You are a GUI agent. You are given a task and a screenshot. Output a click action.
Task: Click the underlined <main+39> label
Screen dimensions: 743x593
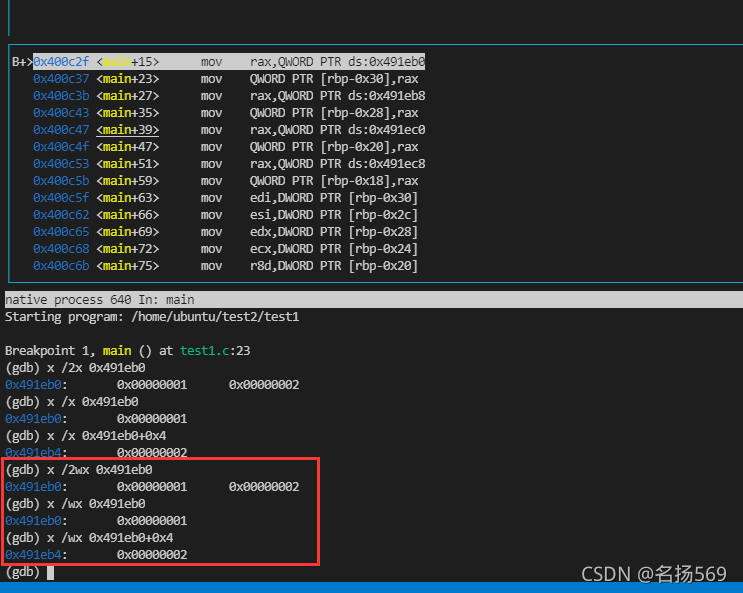(127, 130)
